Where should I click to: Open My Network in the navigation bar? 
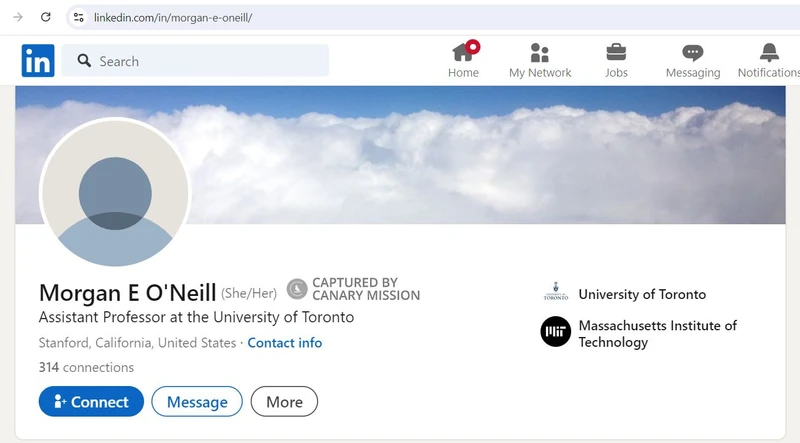[x=540, y=60]
